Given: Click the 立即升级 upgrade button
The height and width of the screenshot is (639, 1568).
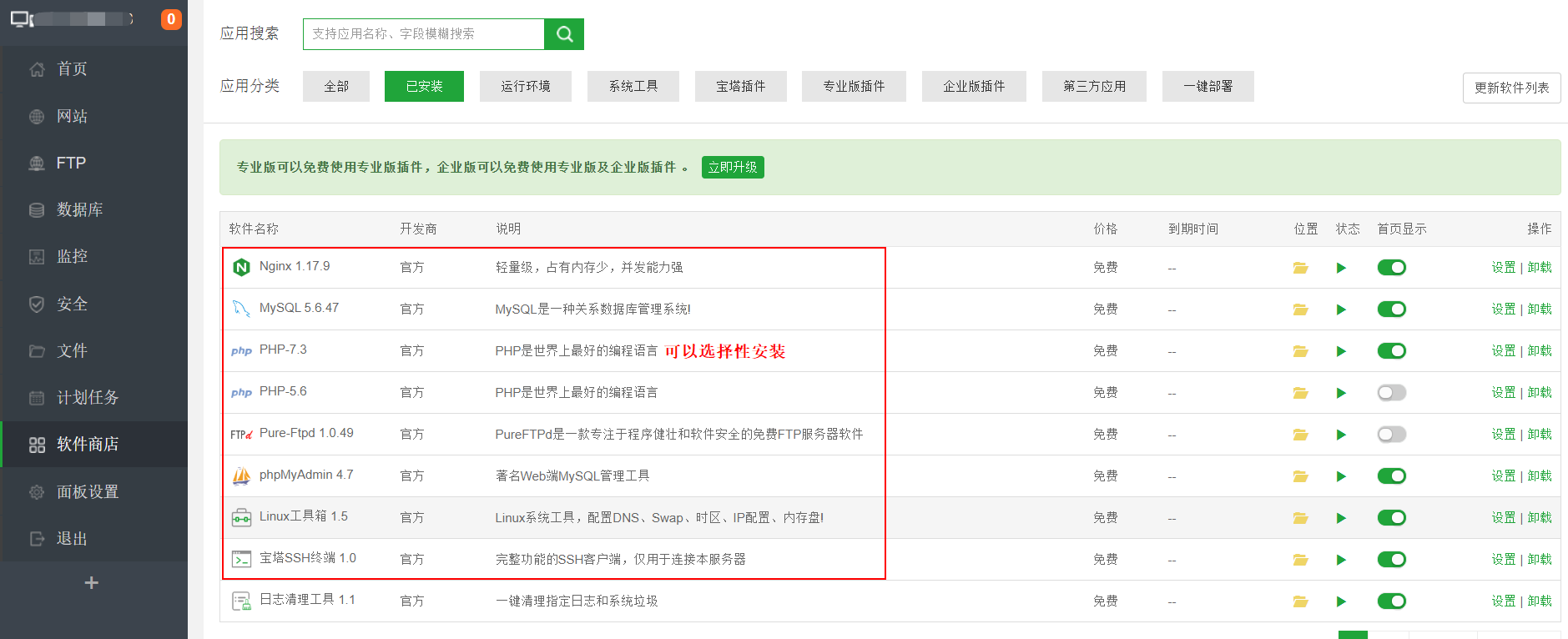Looking at the screenshot, I should 733,167.
